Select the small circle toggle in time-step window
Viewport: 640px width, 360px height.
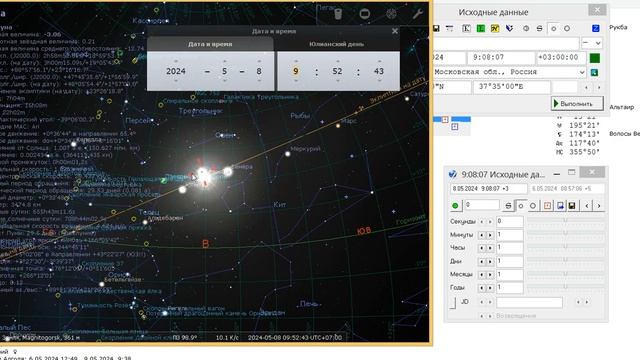(520, 206)
